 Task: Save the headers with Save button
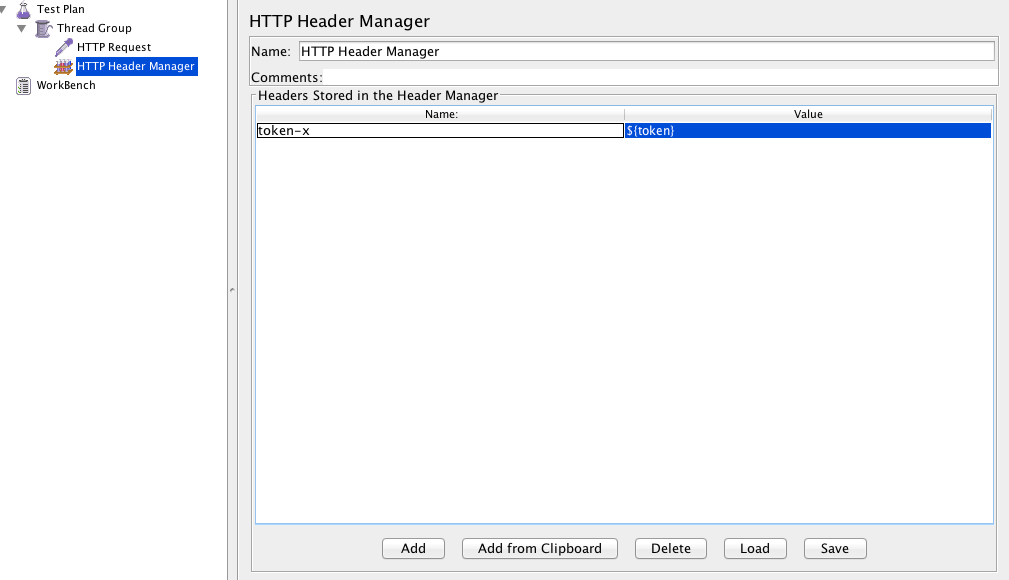point(834,548)
